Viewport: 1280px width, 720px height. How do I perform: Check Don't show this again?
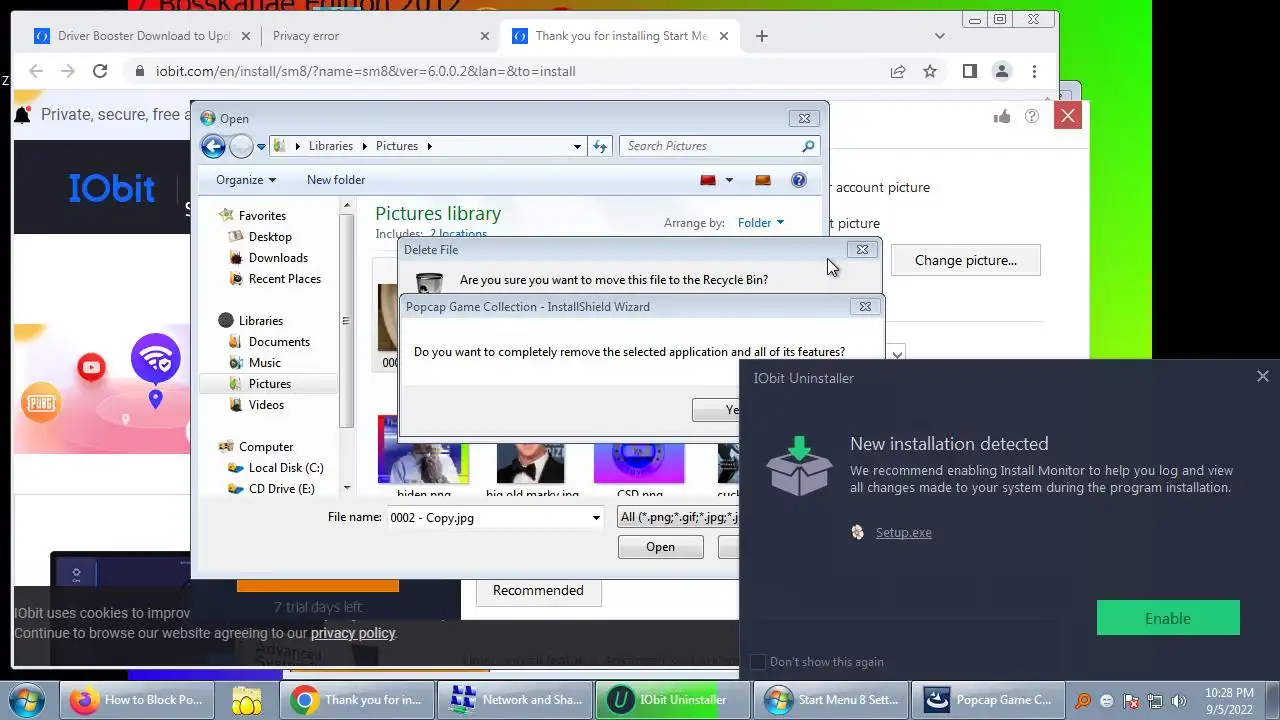(x=758, y=662)
